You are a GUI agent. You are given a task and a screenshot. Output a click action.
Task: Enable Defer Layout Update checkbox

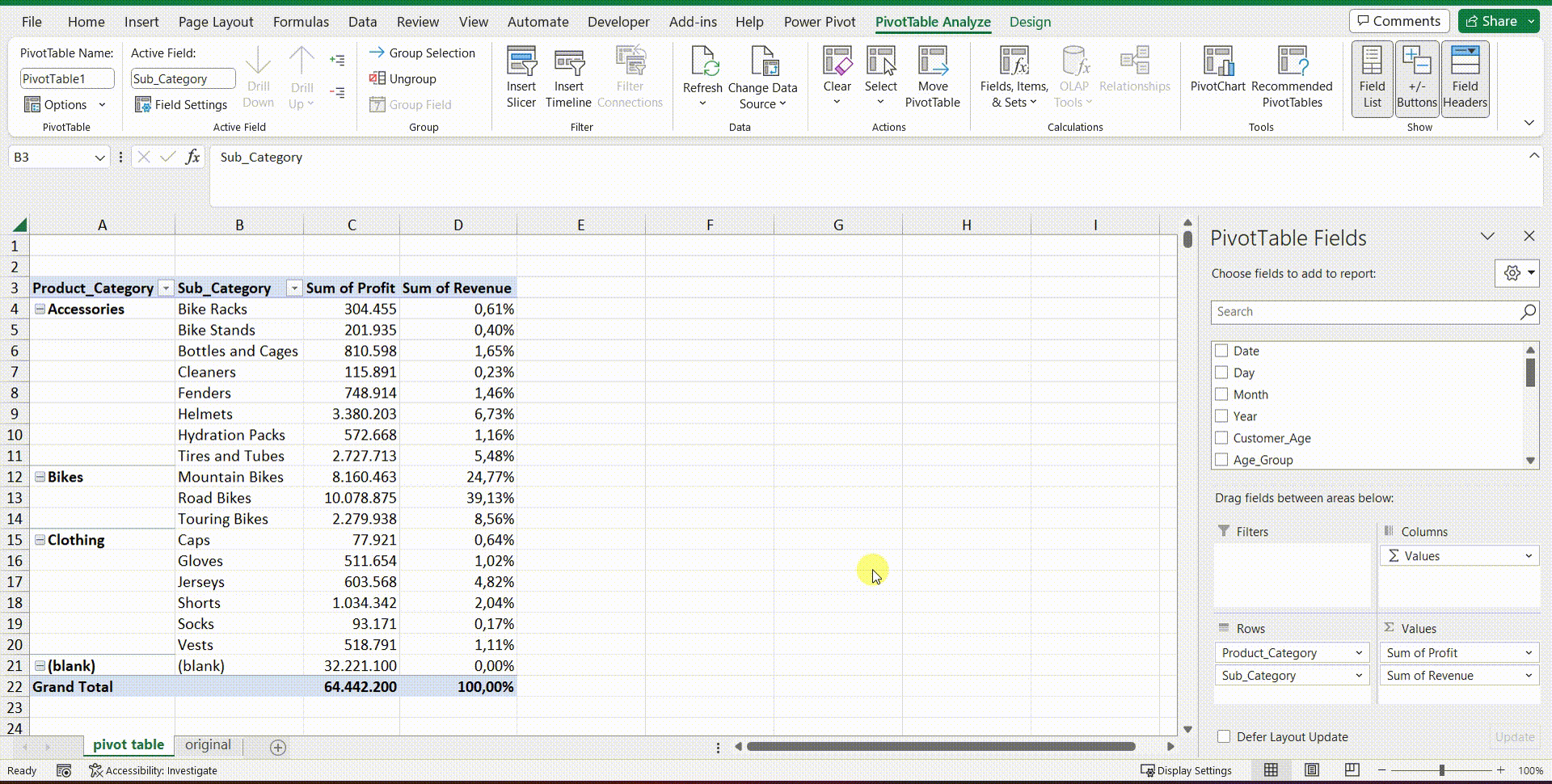point(1224,736)
